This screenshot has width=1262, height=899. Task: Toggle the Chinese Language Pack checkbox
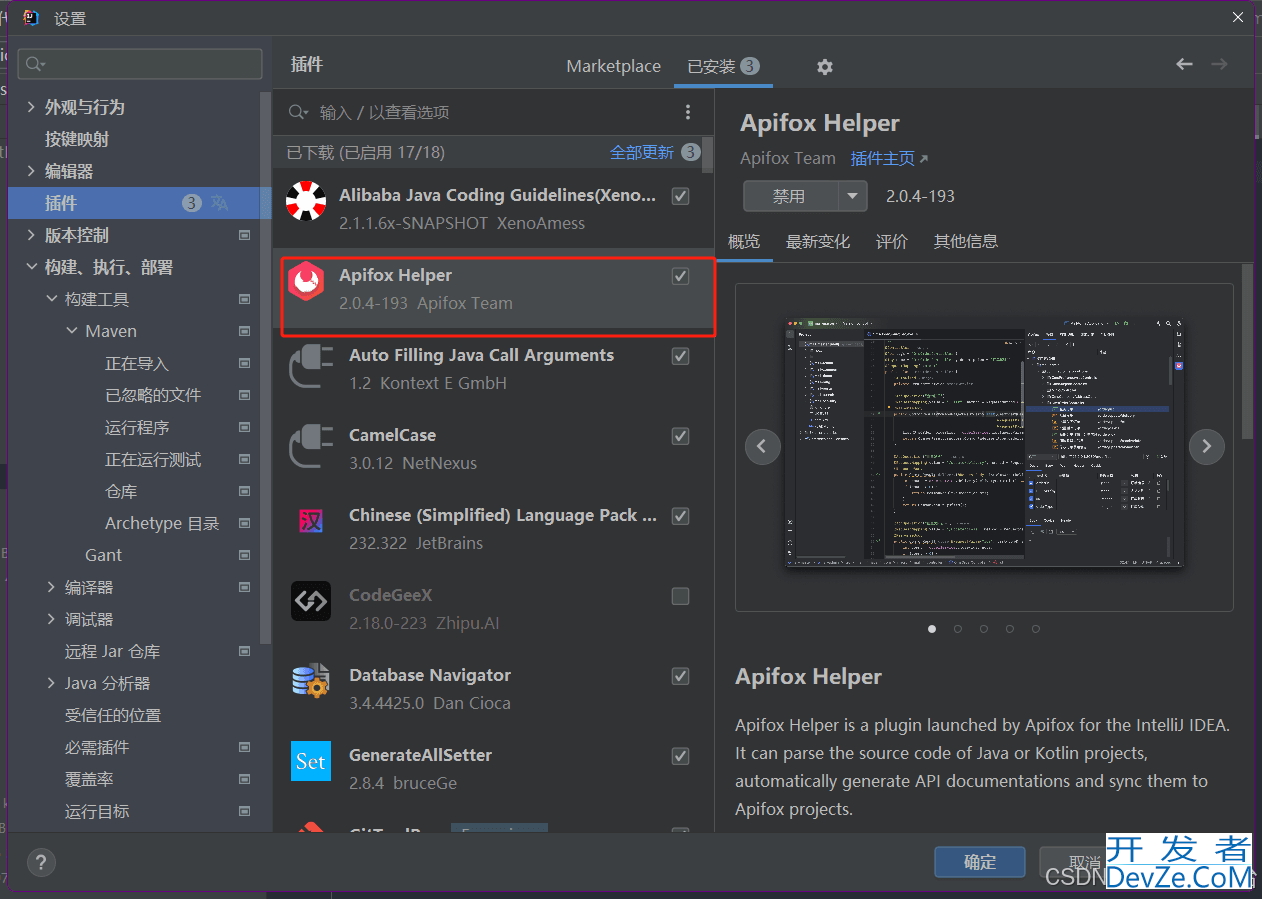pos(680,516)
